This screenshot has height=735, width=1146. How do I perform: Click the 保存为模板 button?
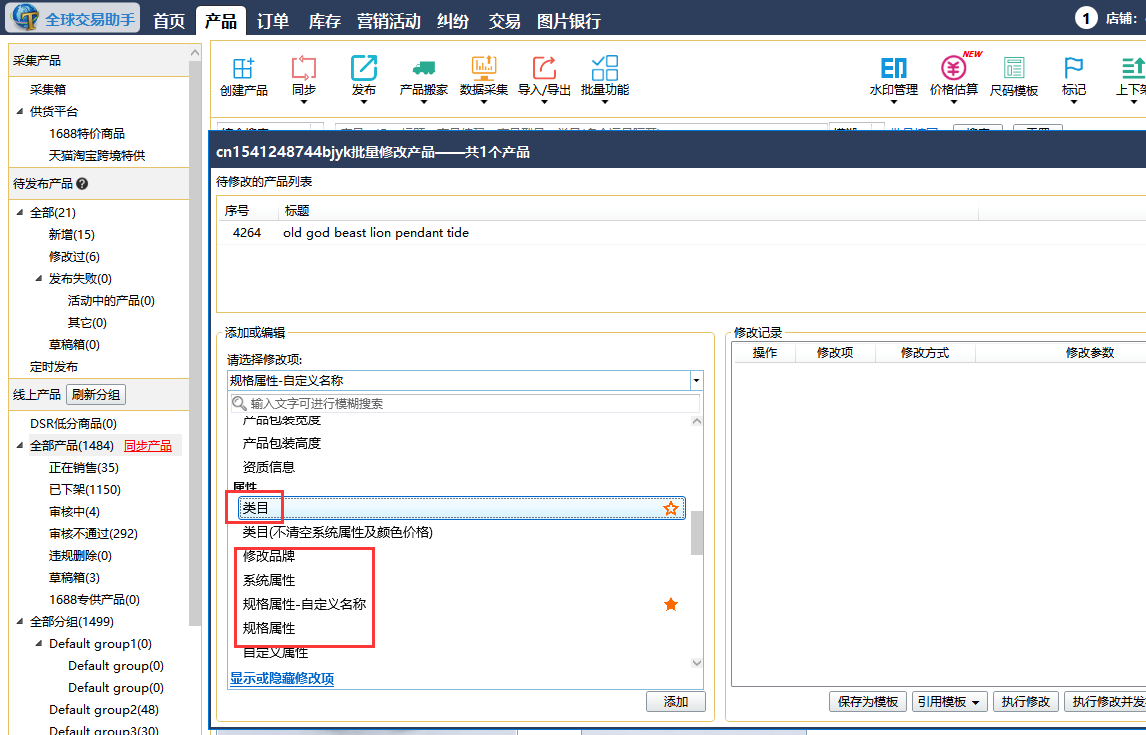[x=868, y=701]
